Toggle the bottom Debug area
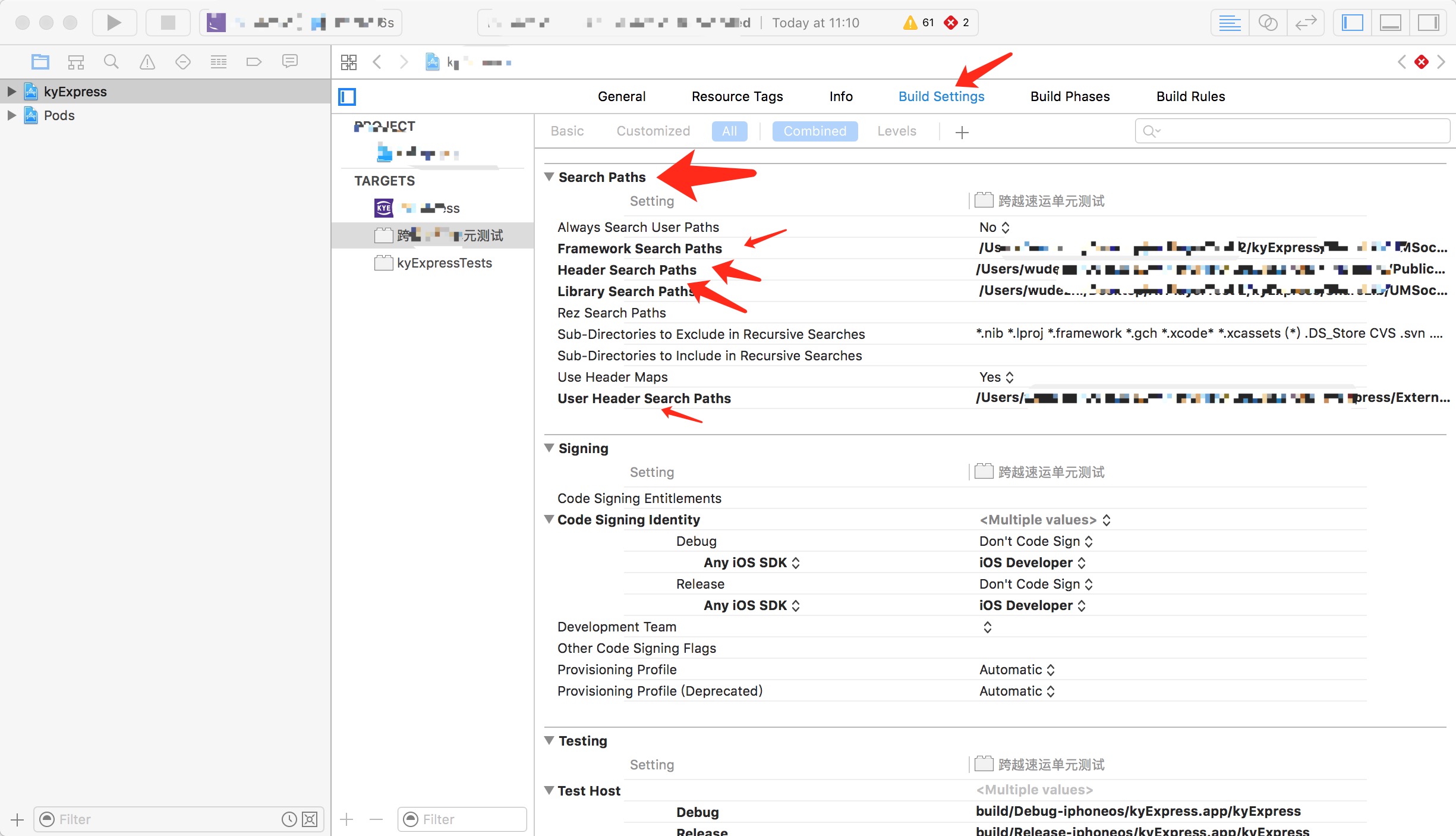Image resolution: width=1456 pixels, height=836 pixels. click(x=1391, y=23)
